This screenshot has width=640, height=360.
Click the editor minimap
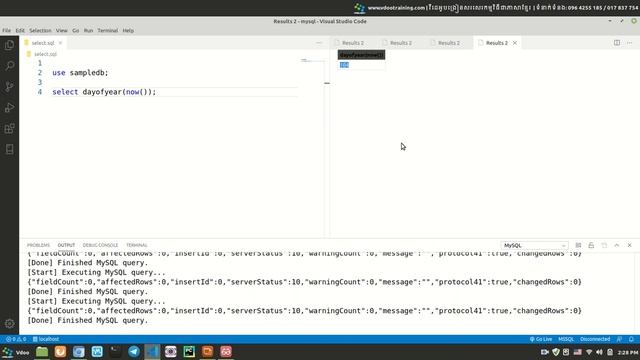(312, 60)
